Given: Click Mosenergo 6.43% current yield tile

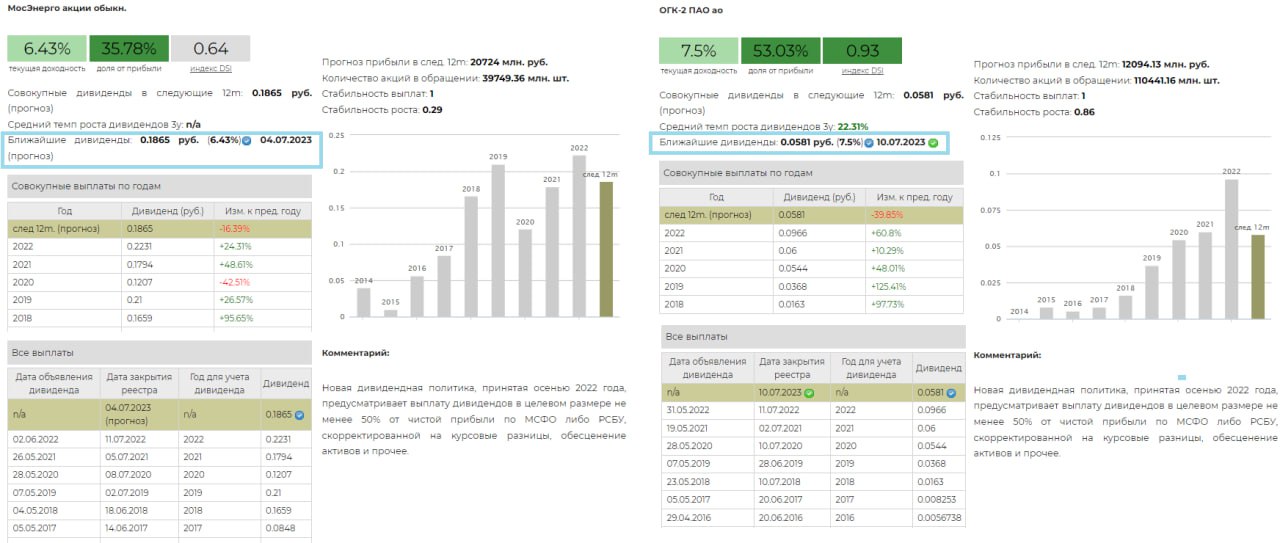Looking at the screenshot, I should (47, 49).
